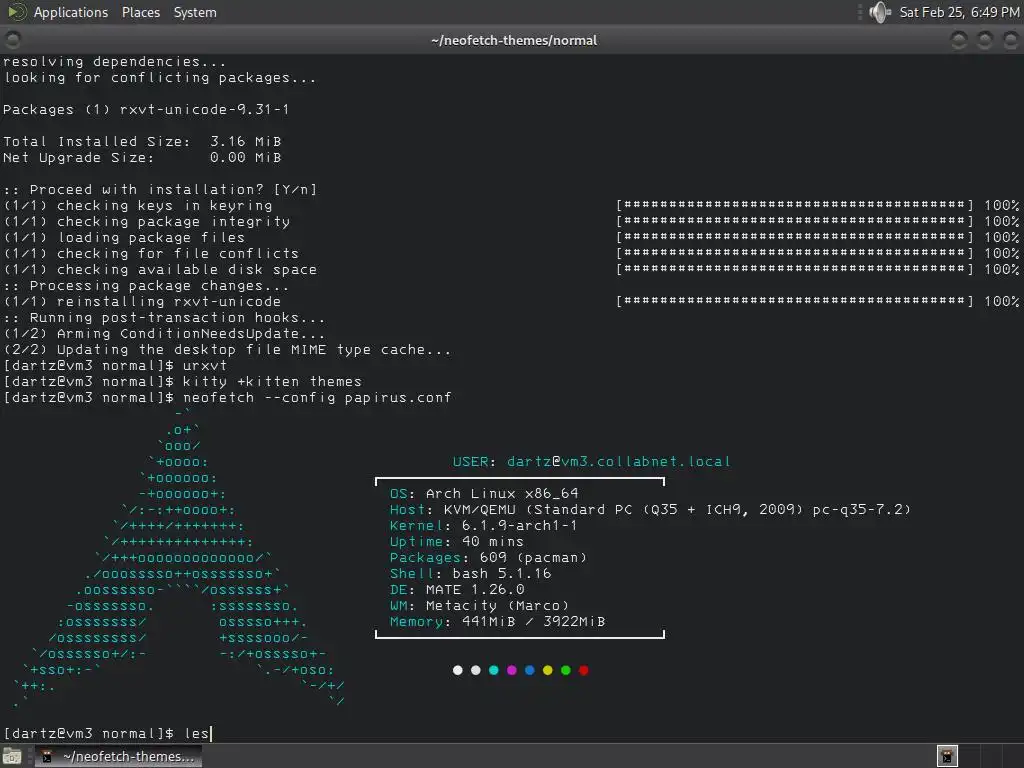Click the MATE logo icon beside Applications
The height and width of the screenshot is (768, 1024).
16,12
